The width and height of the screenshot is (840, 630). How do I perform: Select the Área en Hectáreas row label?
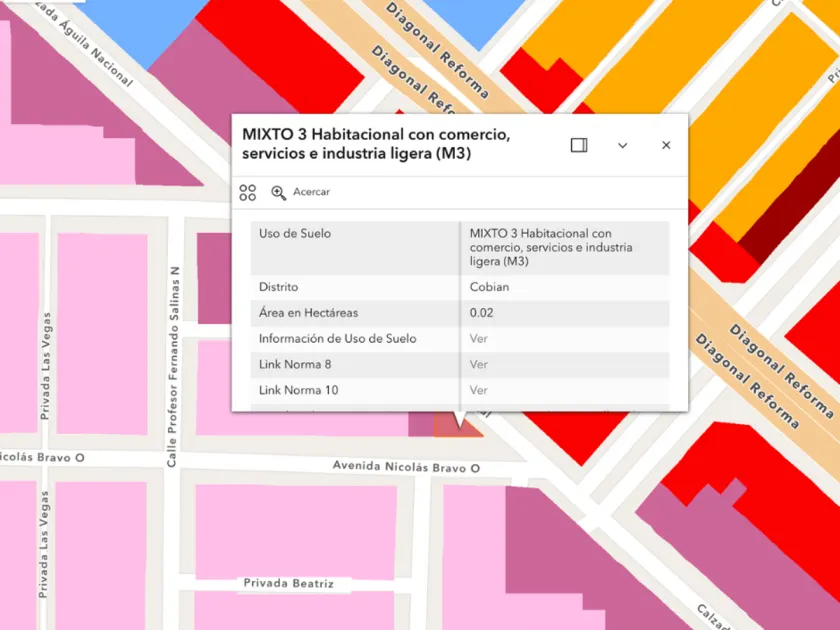click(x=308, y=313)
